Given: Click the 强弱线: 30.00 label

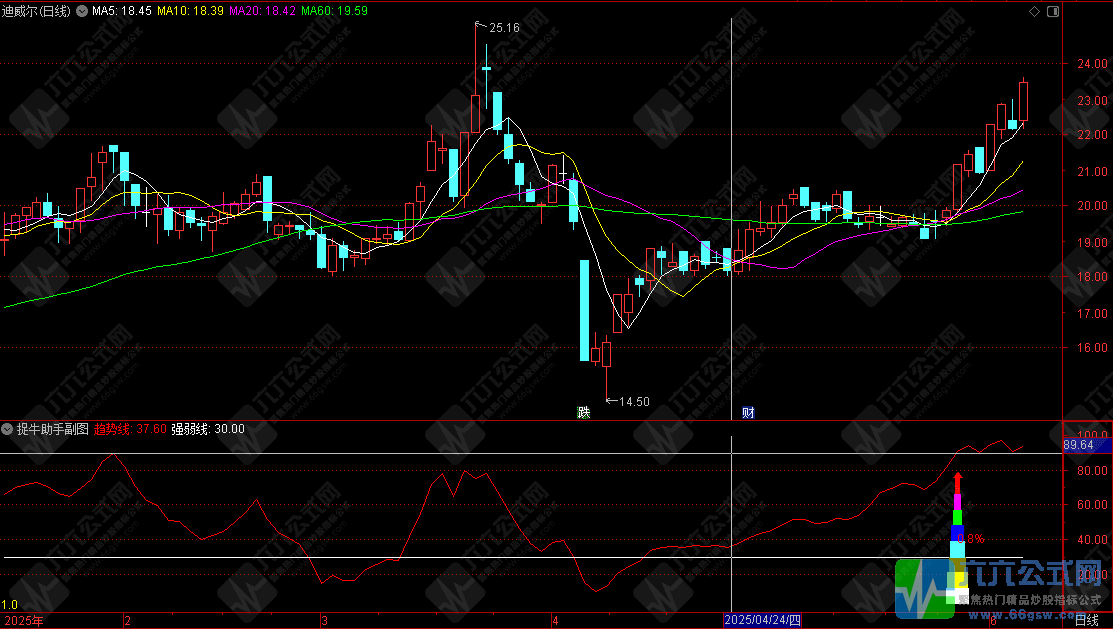Looking at the screenshot, I should (208, 429).
